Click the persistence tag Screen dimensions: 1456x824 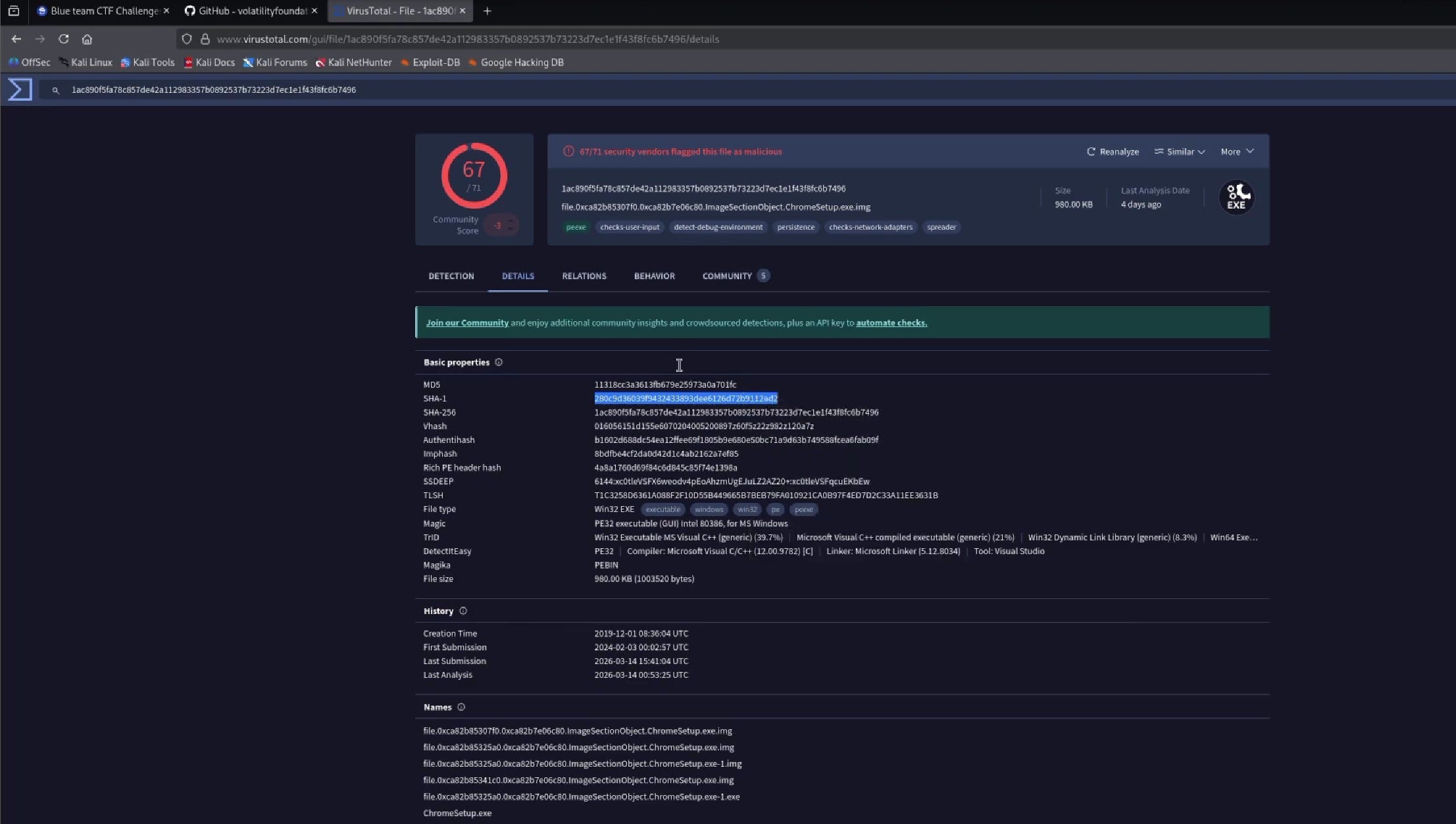coord(795,227)
